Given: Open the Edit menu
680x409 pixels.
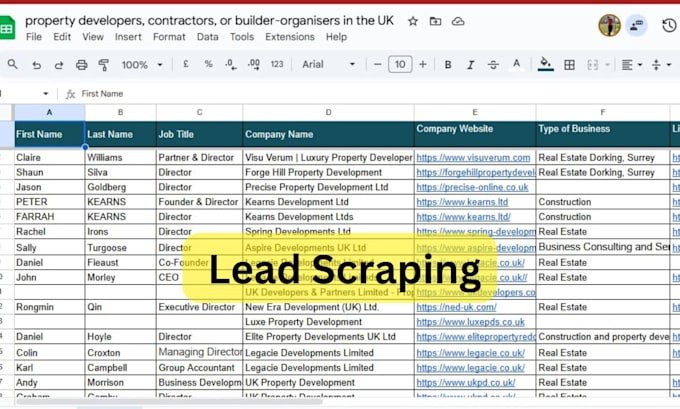Looking at the screenshot, I should pos(62,37).
